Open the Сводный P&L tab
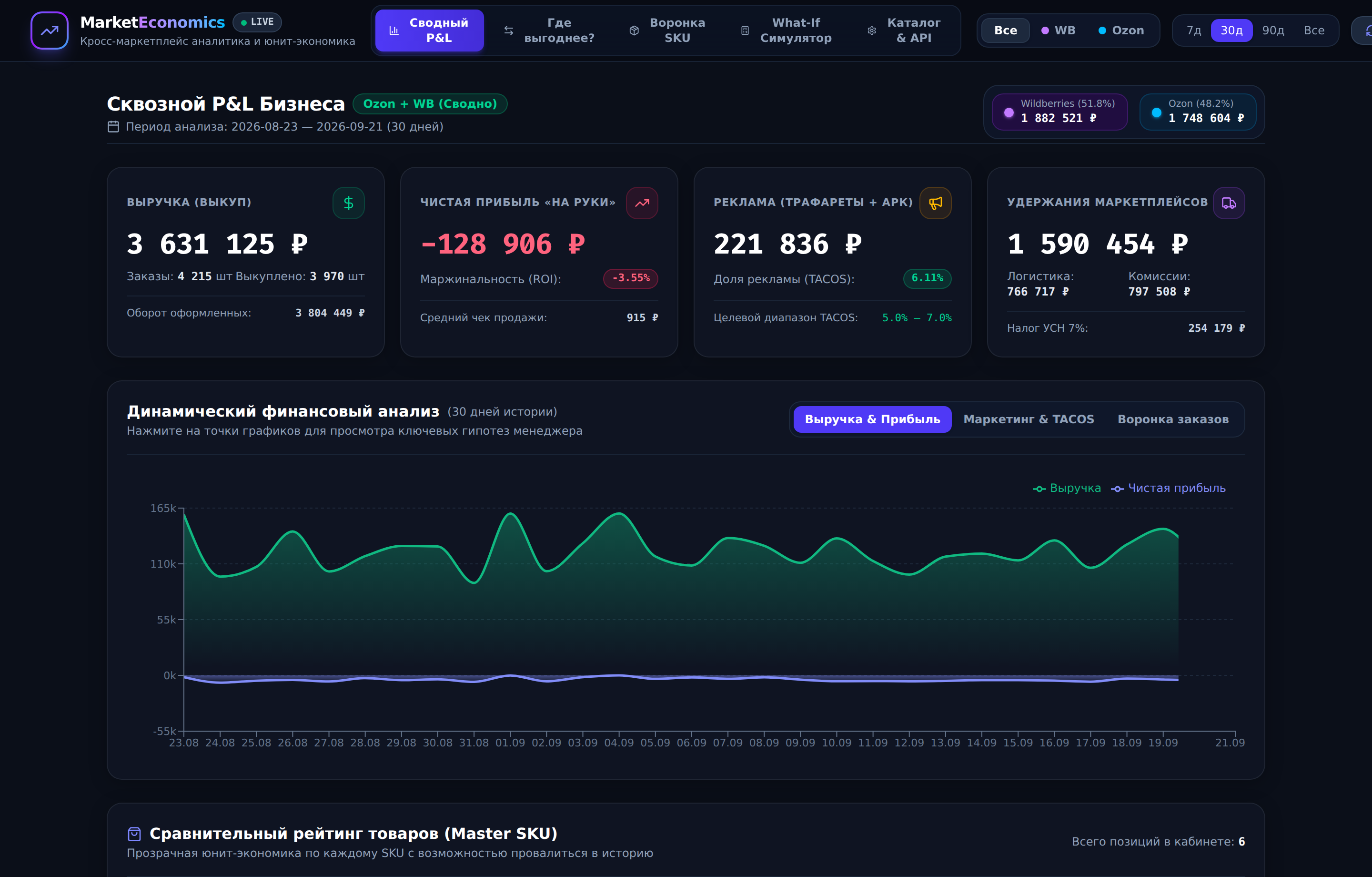This screenshot has height=877, width=1372. pos(429,30)
